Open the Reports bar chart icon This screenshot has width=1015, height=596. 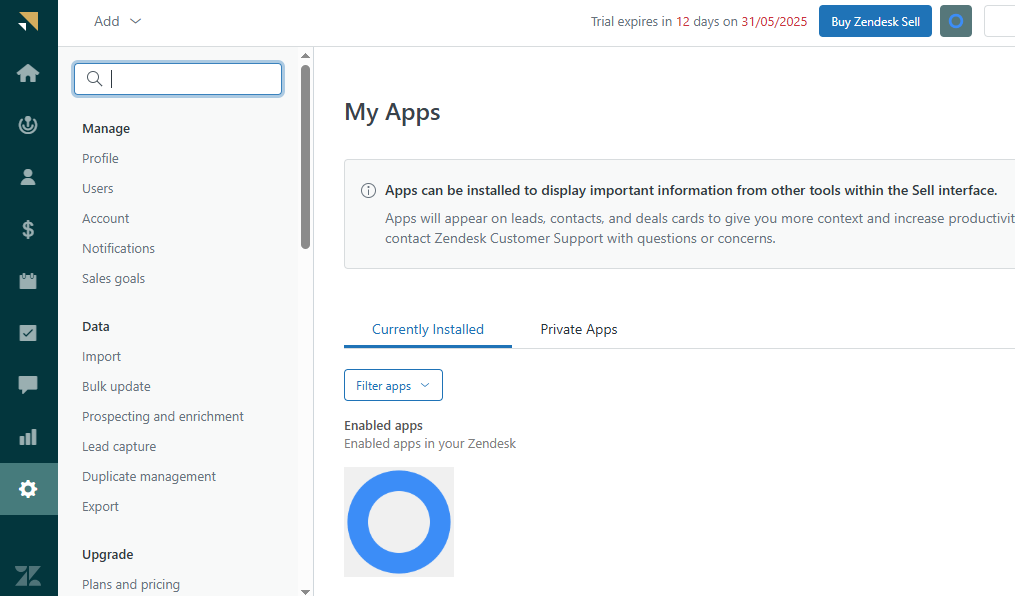[28, 437]
